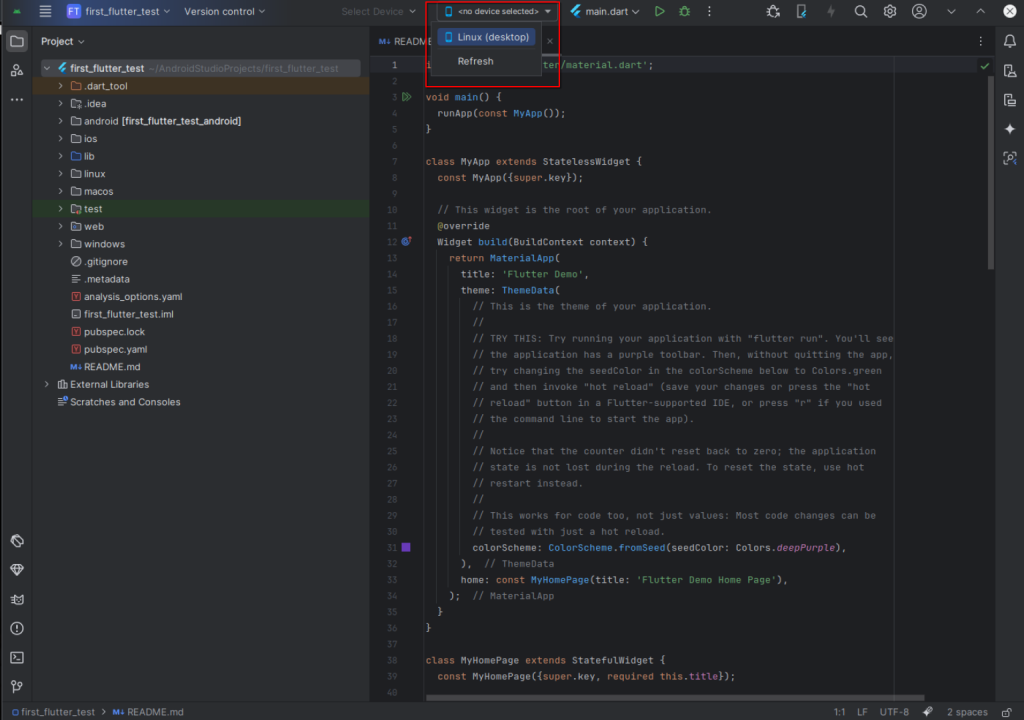The height and width of the screenshot is (720, 1024).
Task: Open the tool window icon below the Project icon
Action: point(17,70)
